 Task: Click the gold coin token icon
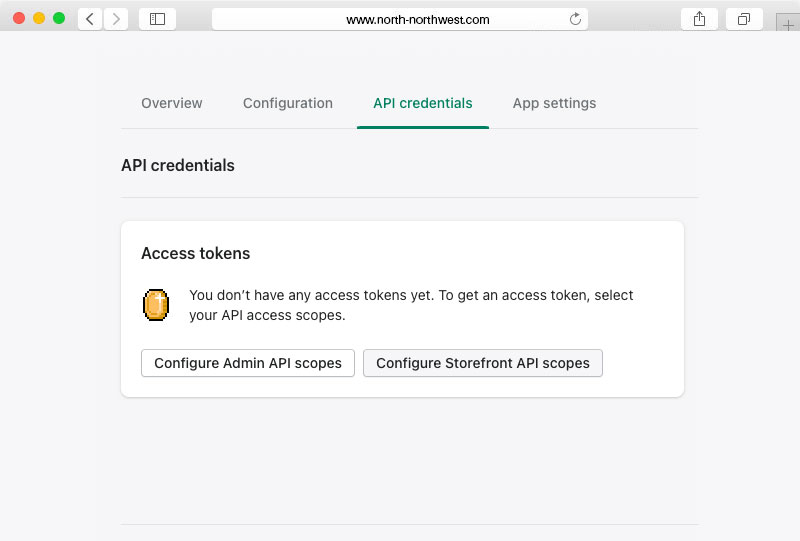[x=156, y=305]
